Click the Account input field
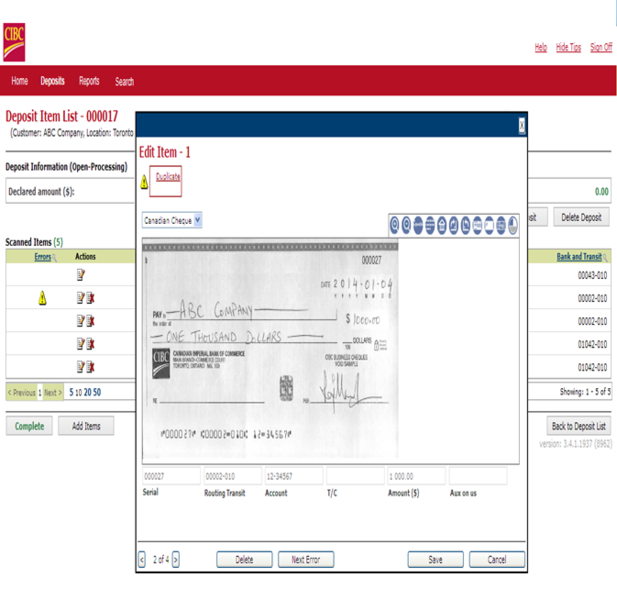Image resolution: width=617 pixels, height=600 pixels. tap(294, 476)
